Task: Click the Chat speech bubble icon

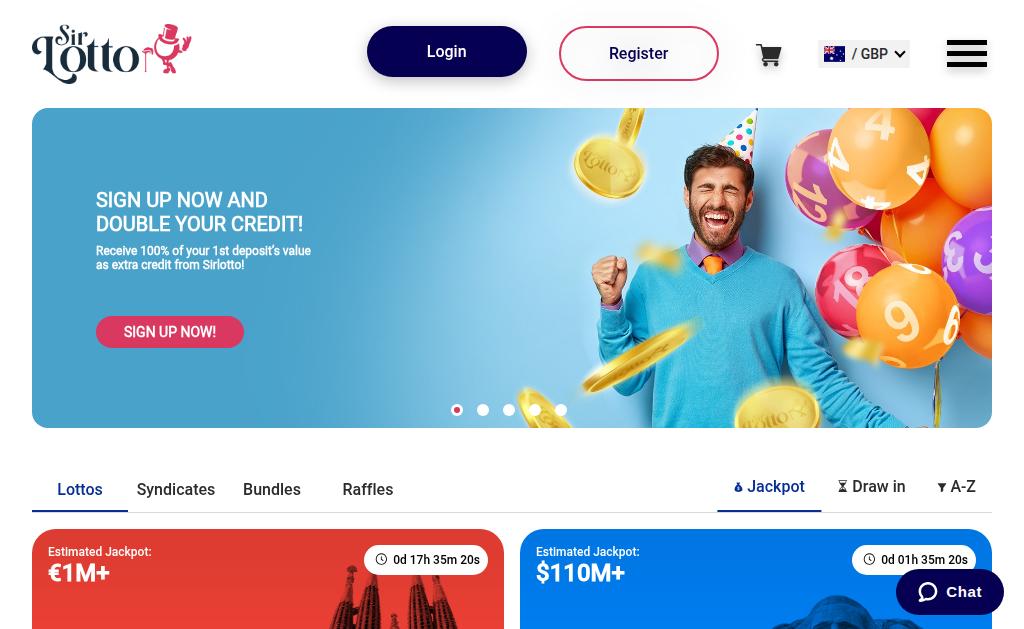Action: pos(928,592)
